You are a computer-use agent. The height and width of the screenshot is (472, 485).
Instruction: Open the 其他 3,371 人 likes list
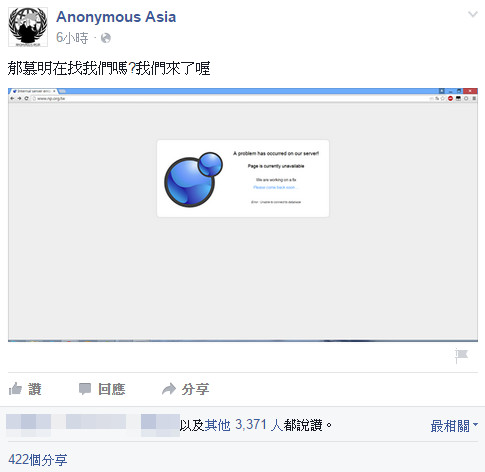244,425
